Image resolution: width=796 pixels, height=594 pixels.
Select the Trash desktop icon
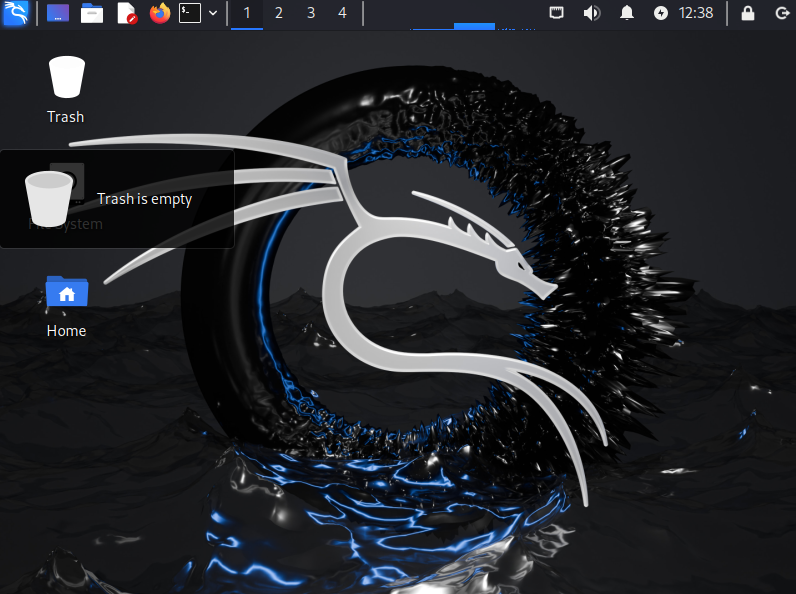click(x=66, y=90)
